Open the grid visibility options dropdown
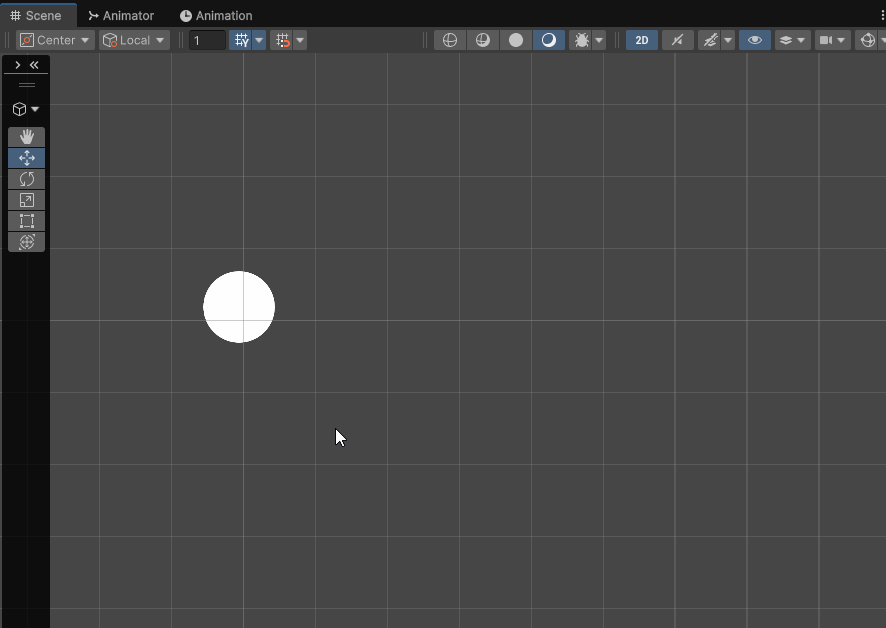Viewport: 886px width, 628px height. click(259, 40)
